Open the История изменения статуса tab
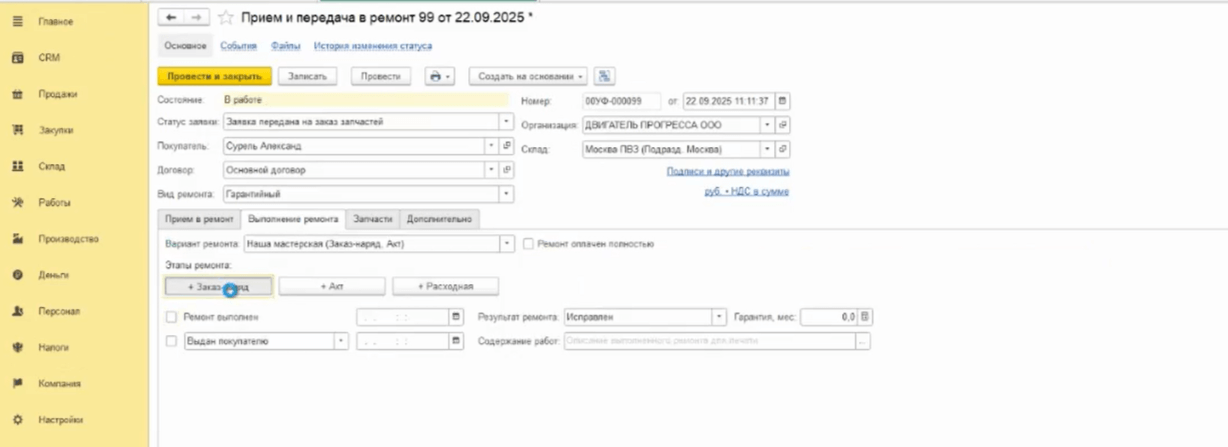This screenshot has width=1228, height=447. pyautogui.click(x=372, y=46)
